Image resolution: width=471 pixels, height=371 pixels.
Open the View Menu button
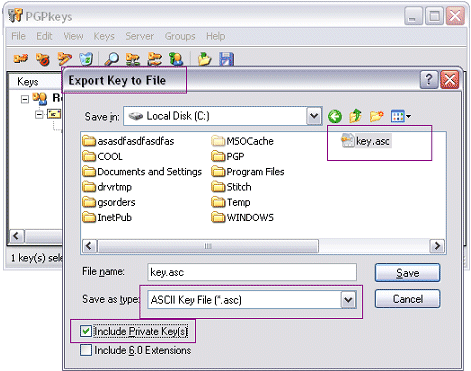[401, 116]
